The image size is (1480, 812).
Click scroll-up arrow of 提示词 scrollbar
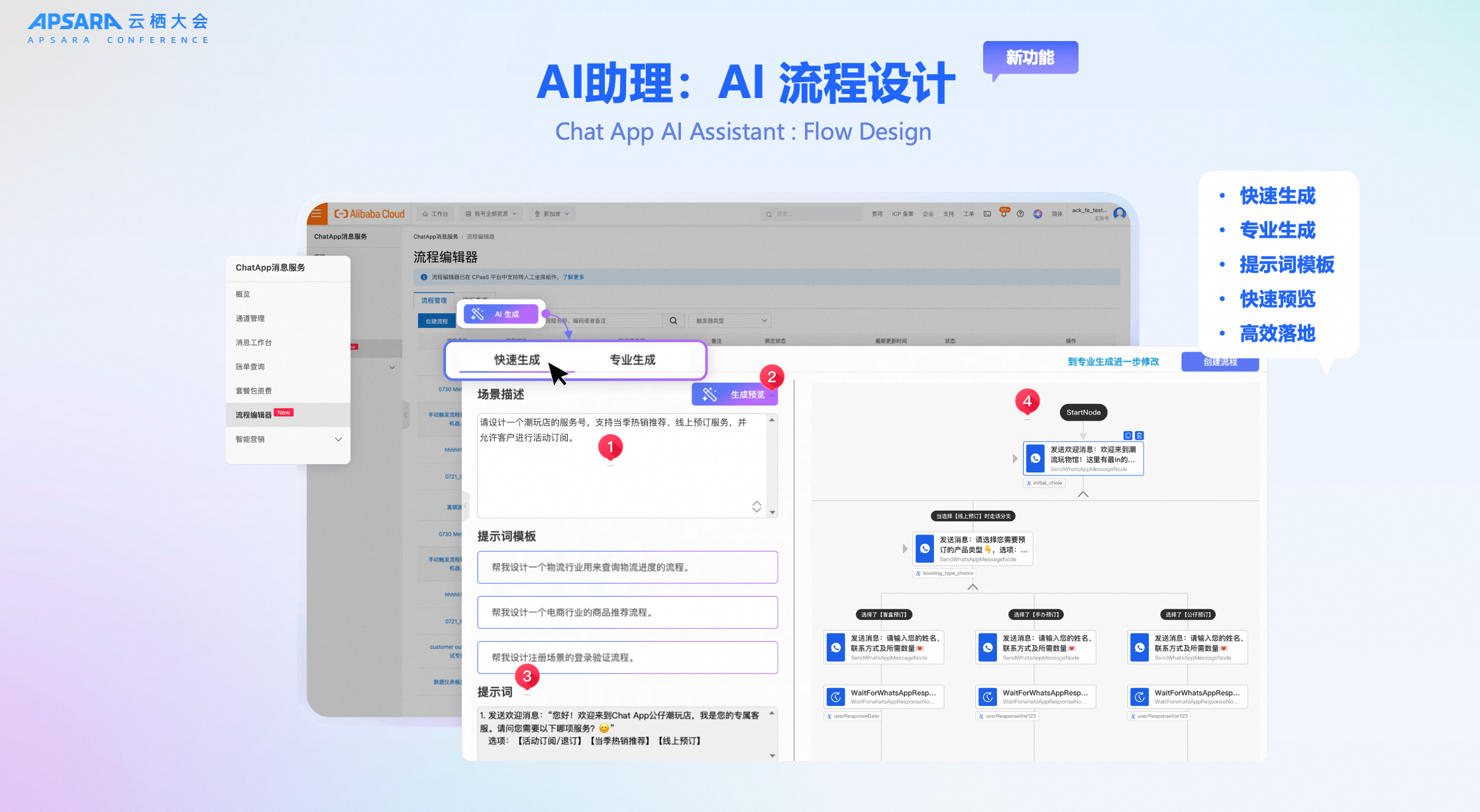(x=772, y=713)
